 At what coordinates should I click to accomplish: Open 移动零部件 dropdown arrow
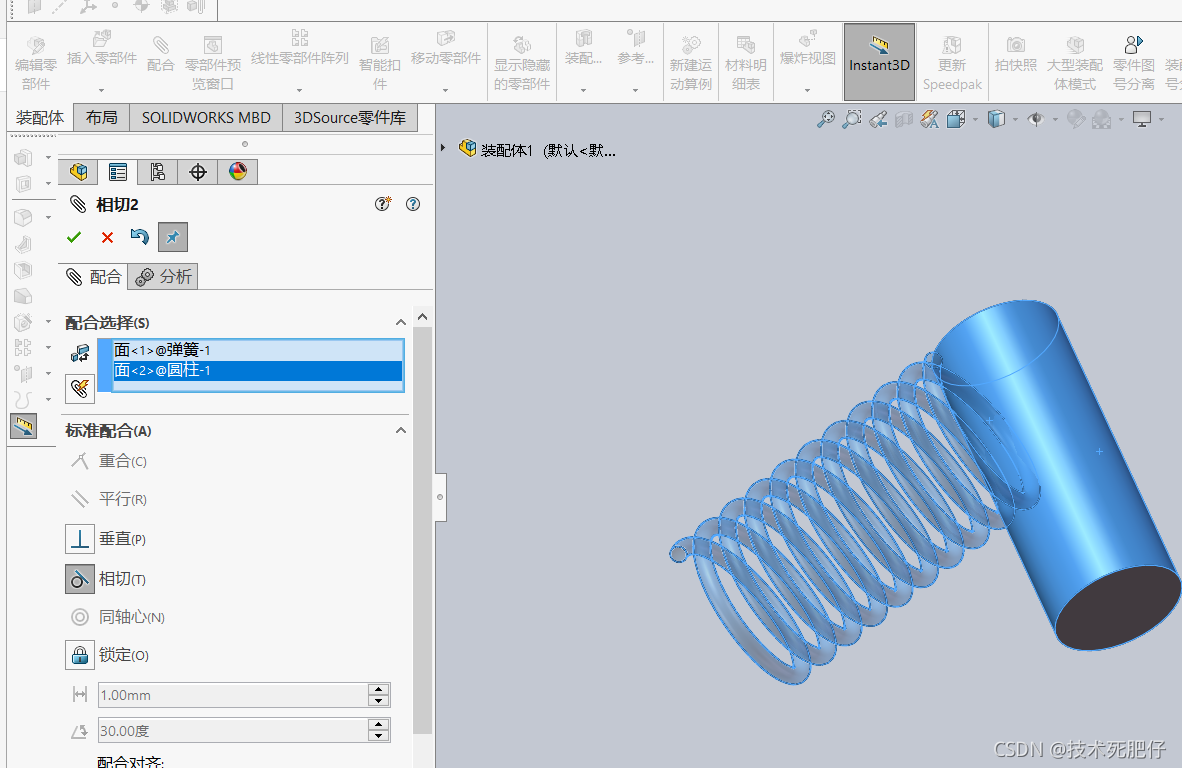pos(445,90)
